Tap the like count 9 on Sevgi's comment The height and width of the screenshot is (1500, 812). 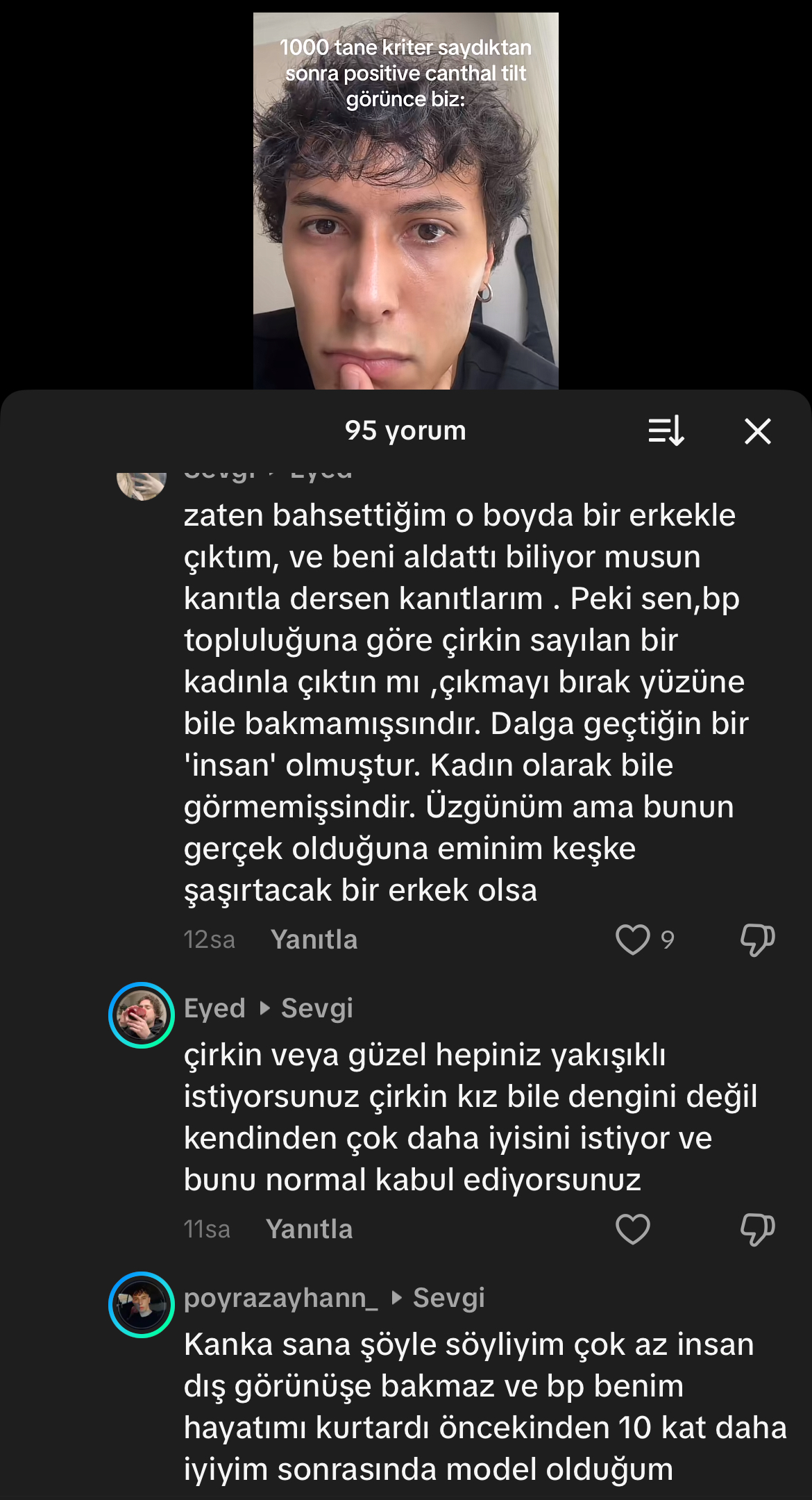coord(668,940)
